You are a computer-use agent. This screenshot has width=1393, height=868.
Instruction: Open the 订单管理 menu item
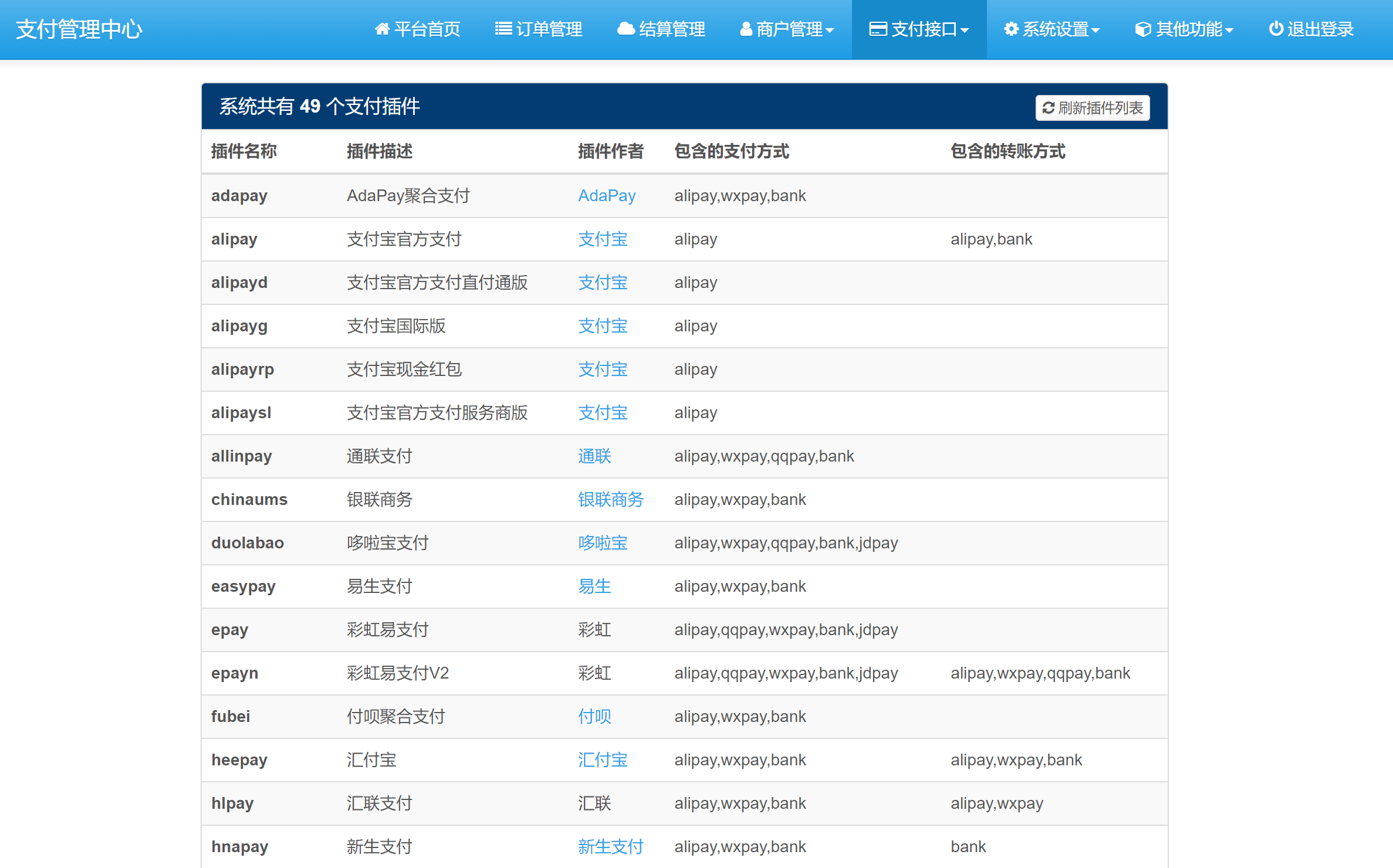539,29
